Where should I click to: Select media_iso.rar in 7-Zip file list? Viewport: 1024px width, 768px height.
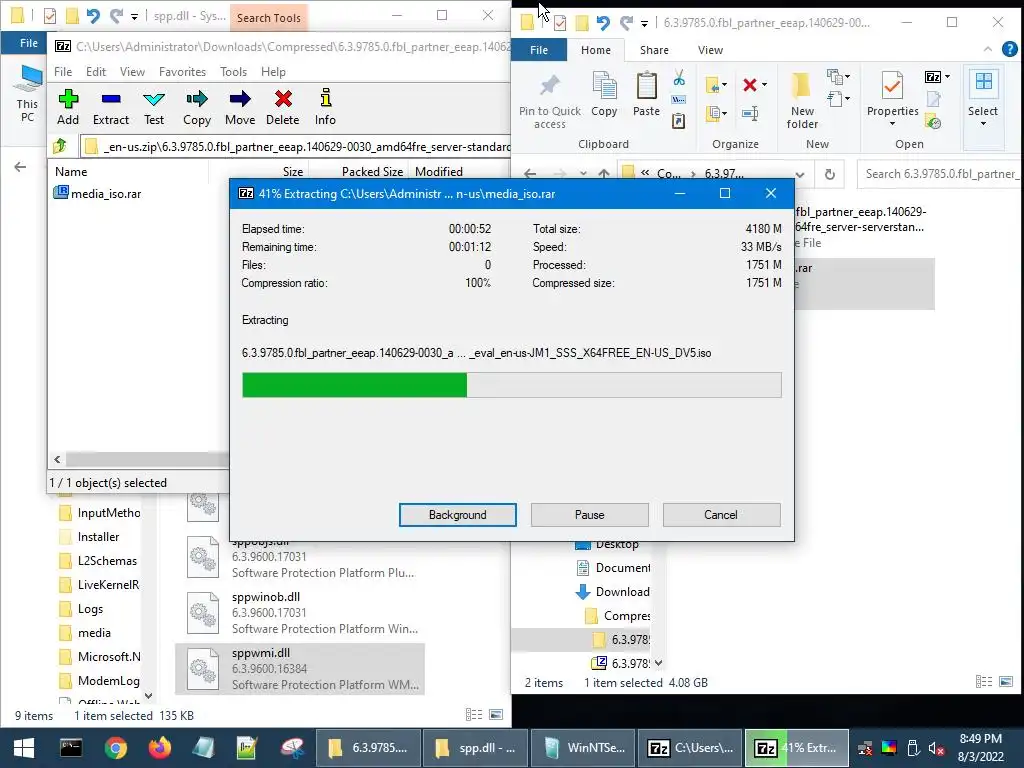tap(98, 193)
